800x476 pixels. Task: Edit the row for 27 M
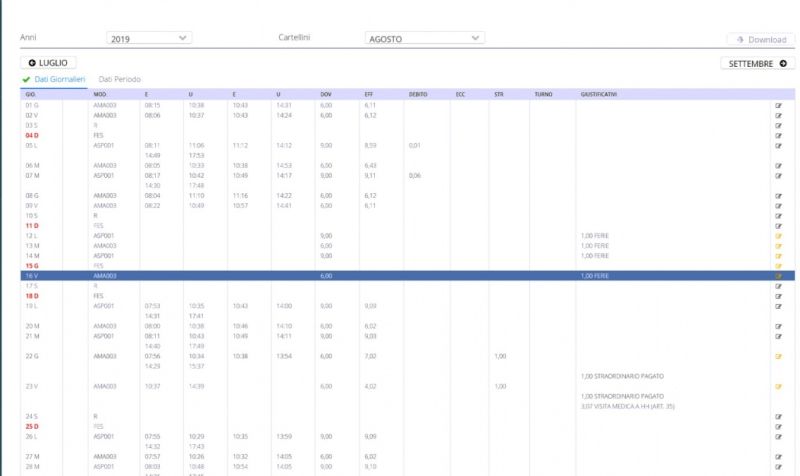click(x=778, y=457)
